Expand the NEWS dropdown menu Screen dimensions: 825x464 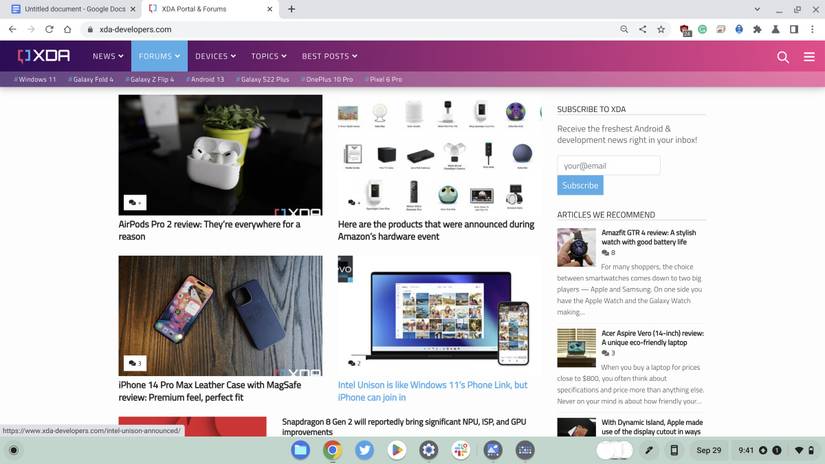click(x=108, y=56)
